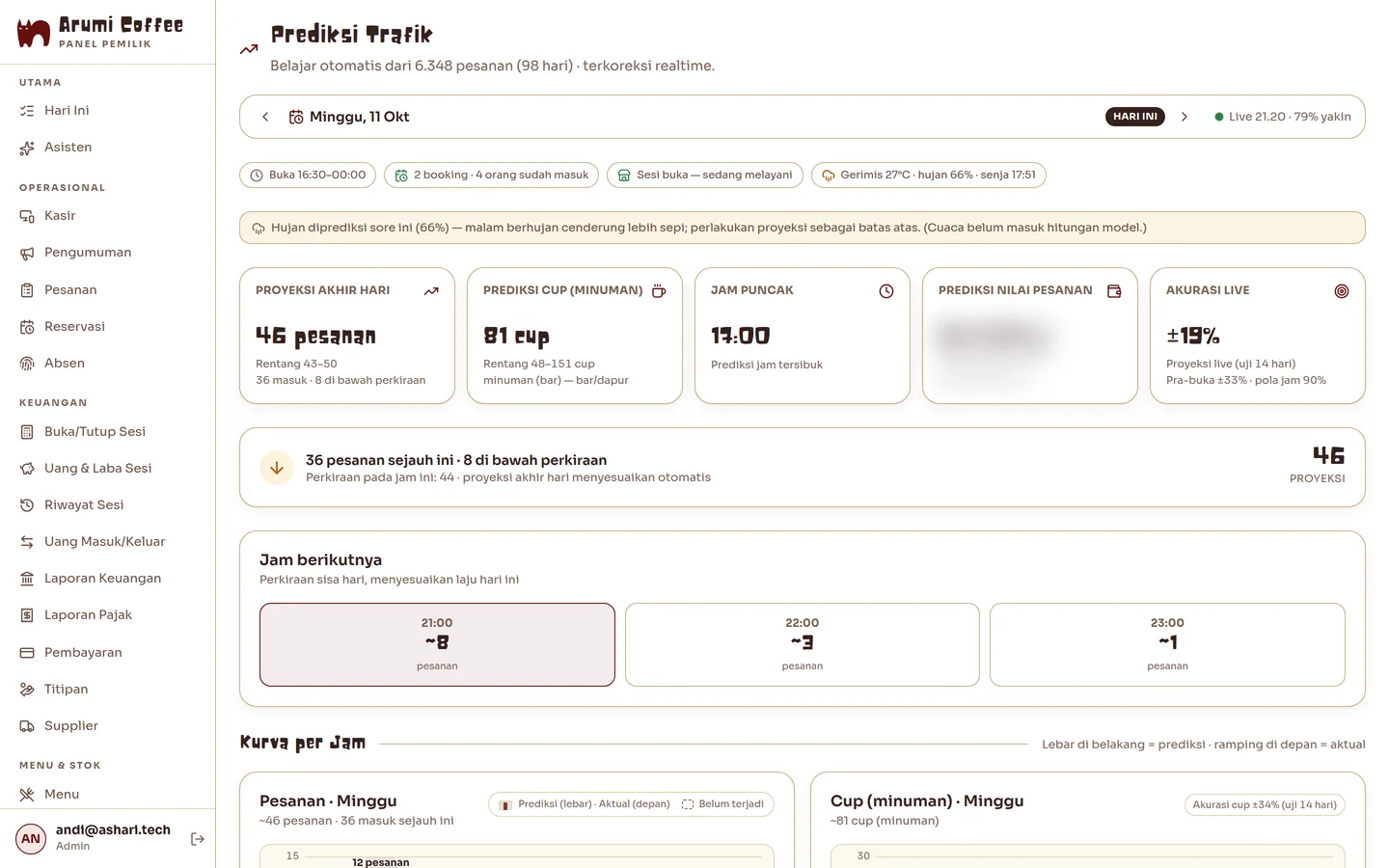The height and width of the screenshot is (868, 1389).
Task: Click the blurred Prediksi Nilai Pesanan value
Action: click(994, 339)
